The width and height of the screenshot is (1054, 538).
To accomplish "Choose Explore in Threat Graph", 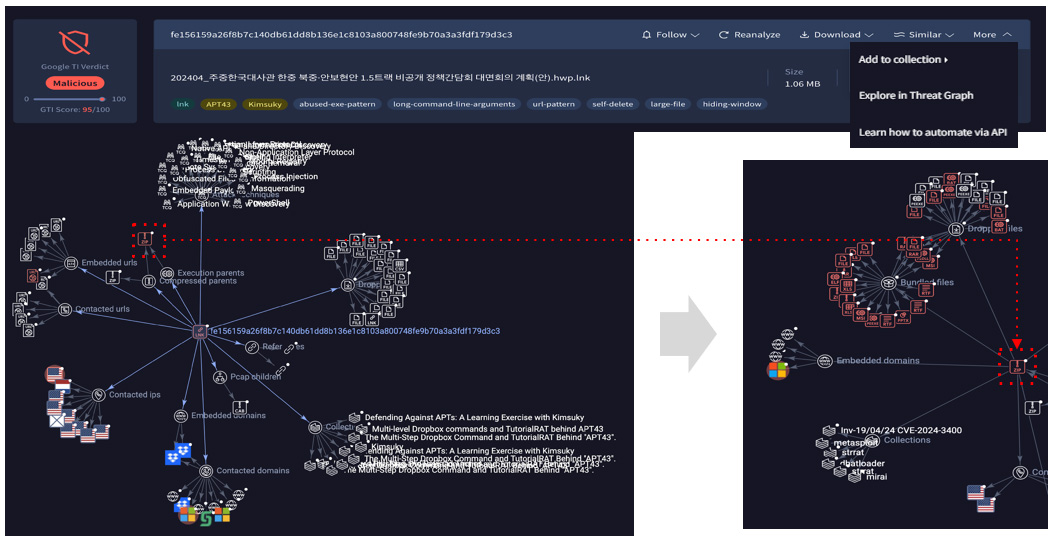I will [916, 95].
